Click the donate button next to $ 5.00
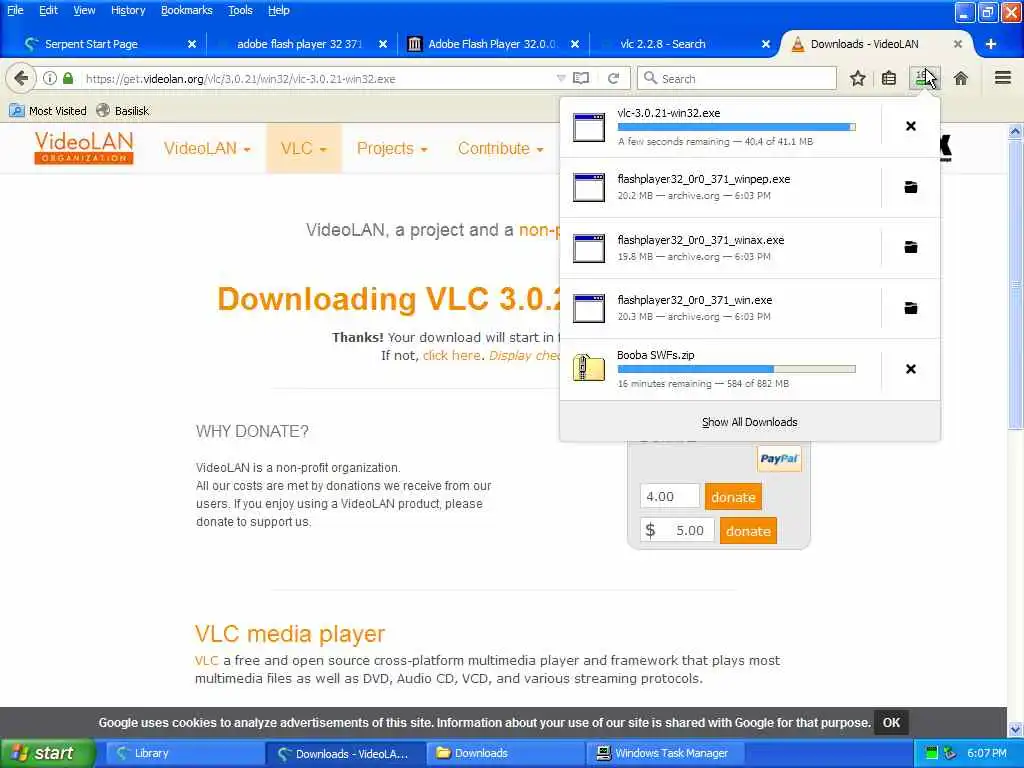Image resolution: width=1024 pixels, height=768 pixels. [x=748, y=531]
